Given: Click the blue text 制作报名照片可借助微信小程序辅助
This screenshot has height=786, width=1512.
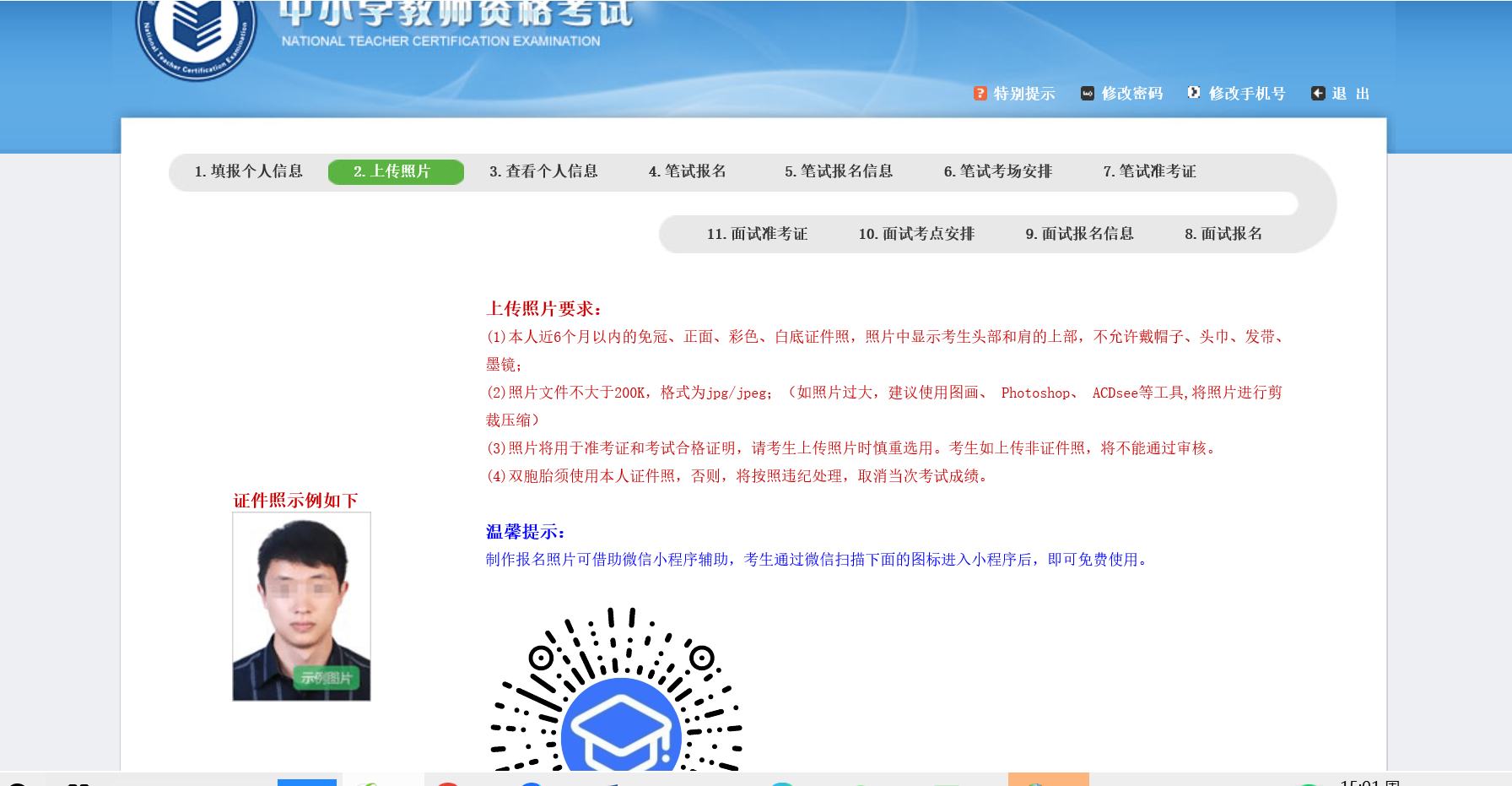Looking at the screenshot, I should click(x=607, y=560).
